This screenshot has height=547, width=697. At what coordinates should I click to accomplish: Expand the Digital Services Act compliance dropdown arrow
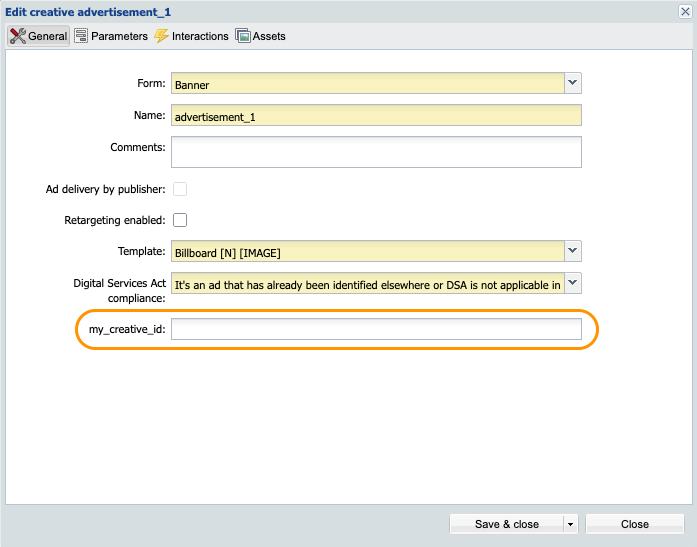pos(573,283)
